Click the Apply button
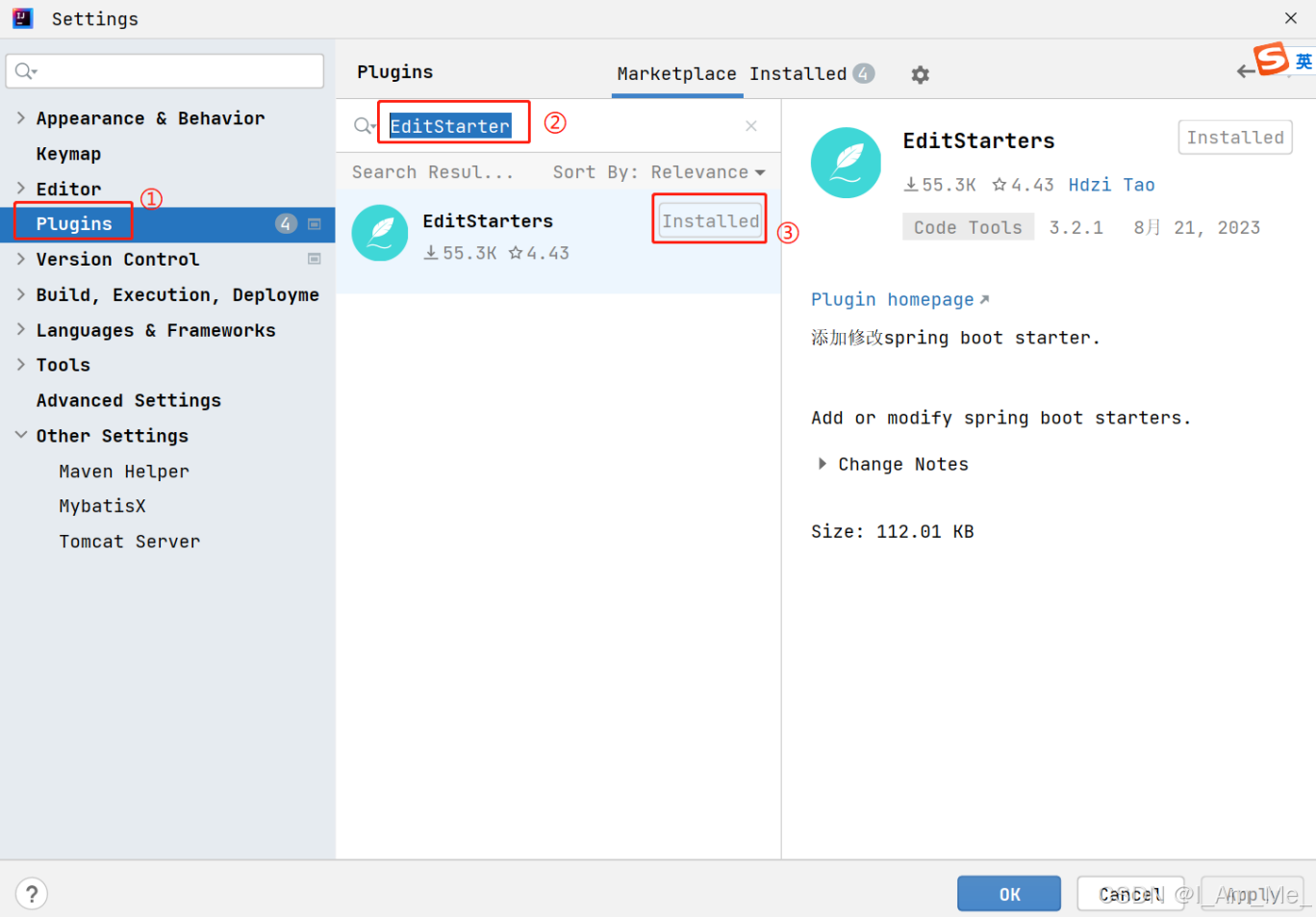 [1253, 894]
